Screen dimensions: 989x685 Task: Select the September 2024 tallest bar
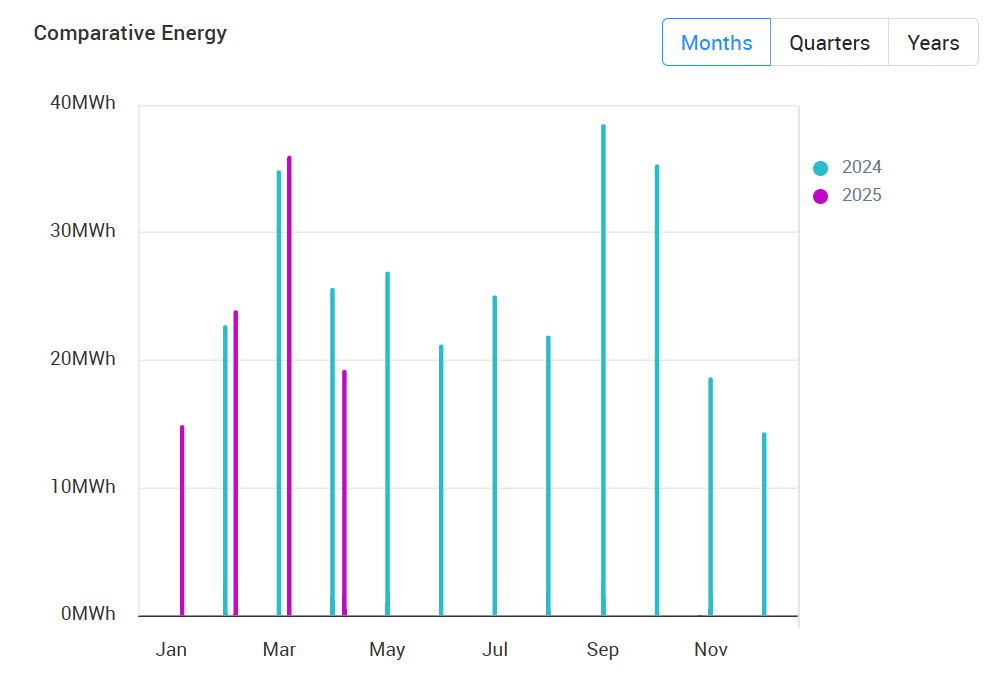pos(603,370)
